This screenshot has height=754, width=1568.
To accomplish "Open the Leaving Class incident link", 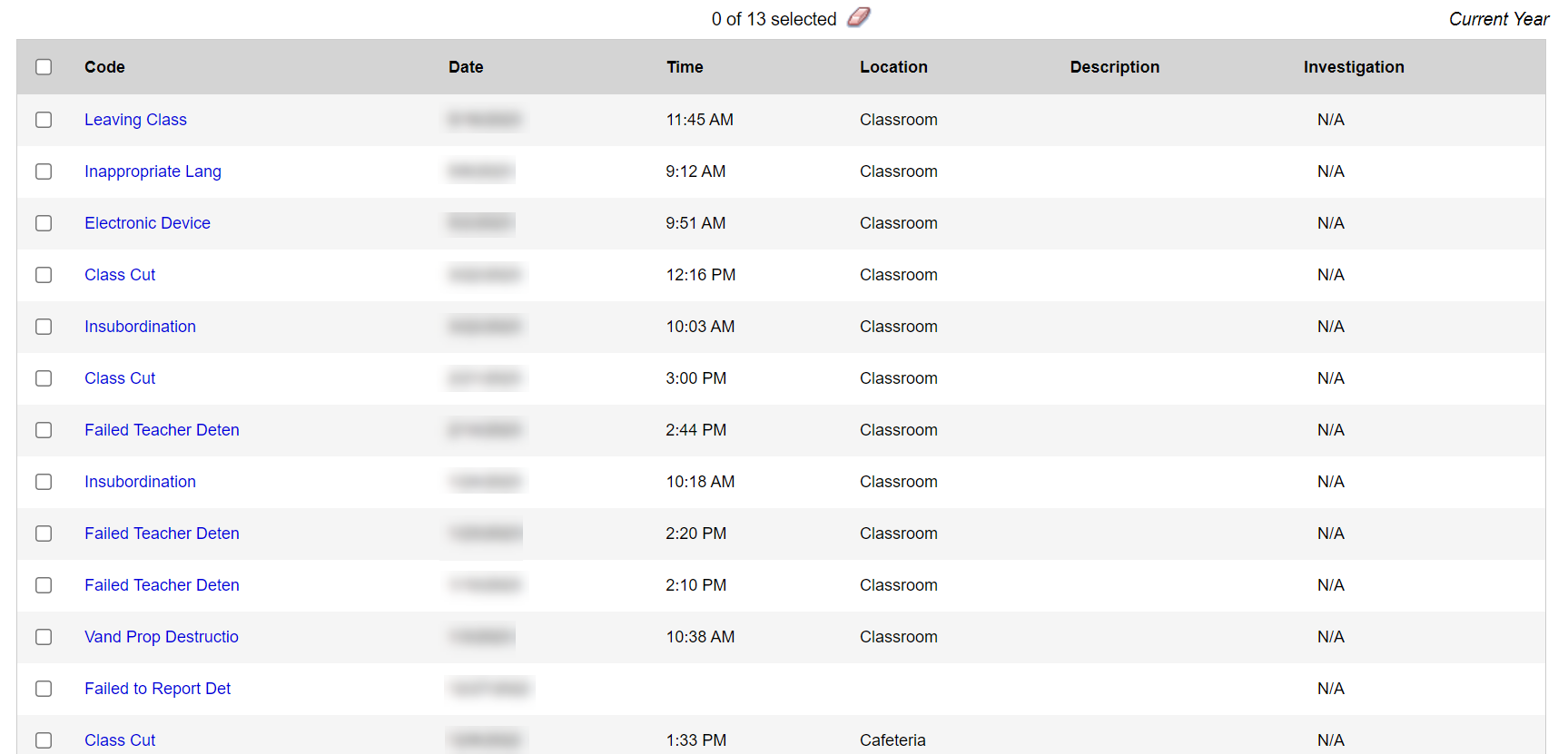I will pos(135,120).
